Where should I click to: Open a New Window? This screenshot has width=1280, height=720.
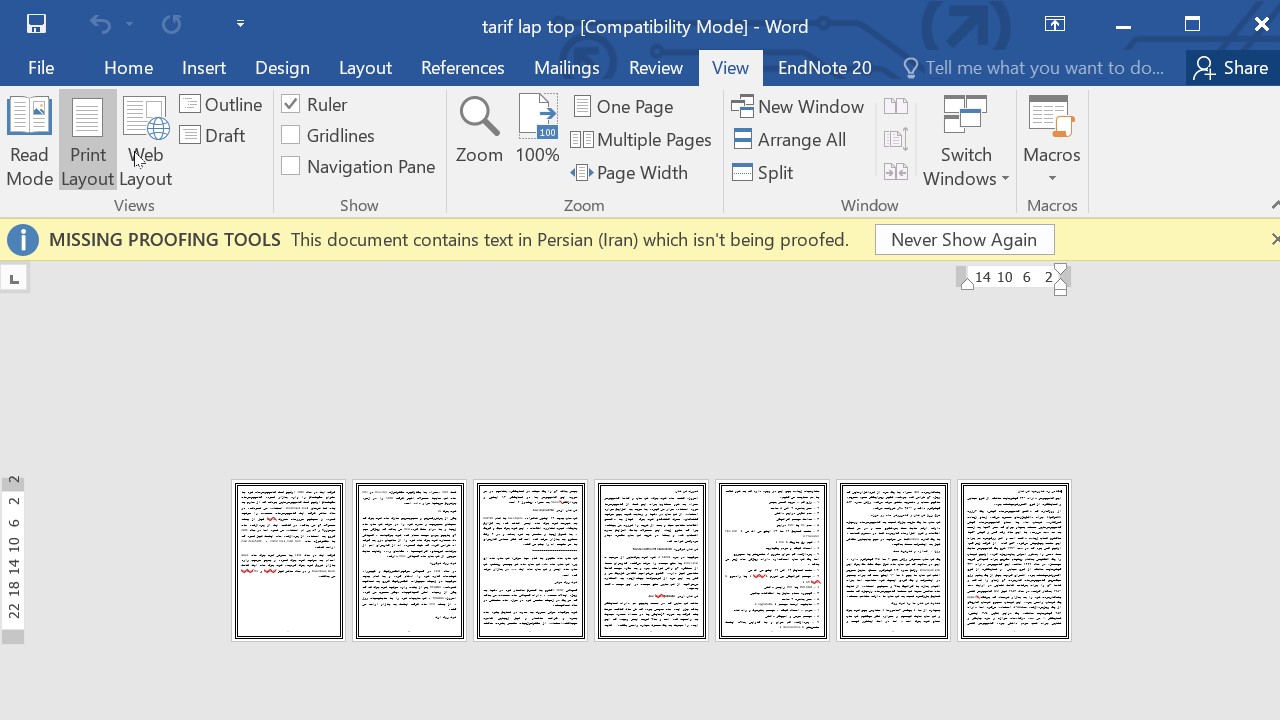click(x=798, y=106)
